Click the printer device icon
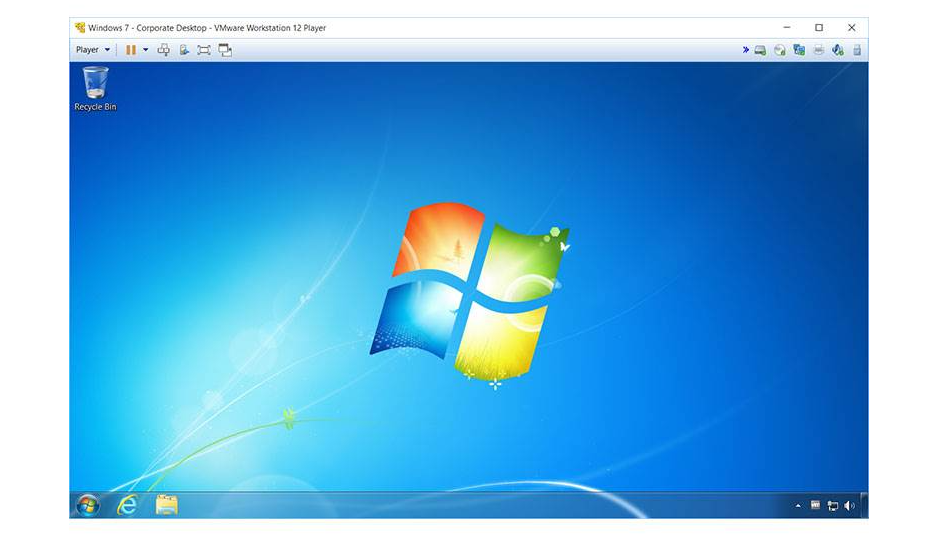 pos(819,50)
